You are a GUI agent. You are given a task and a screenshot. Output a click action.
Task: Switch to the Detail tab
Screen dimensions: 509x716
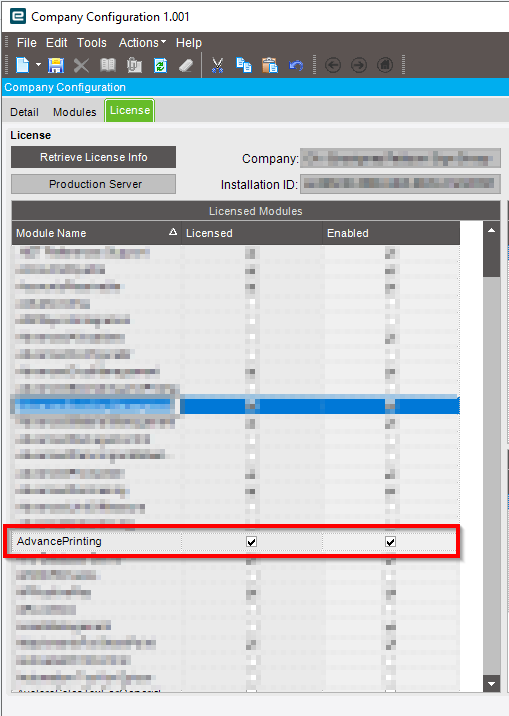25,112
